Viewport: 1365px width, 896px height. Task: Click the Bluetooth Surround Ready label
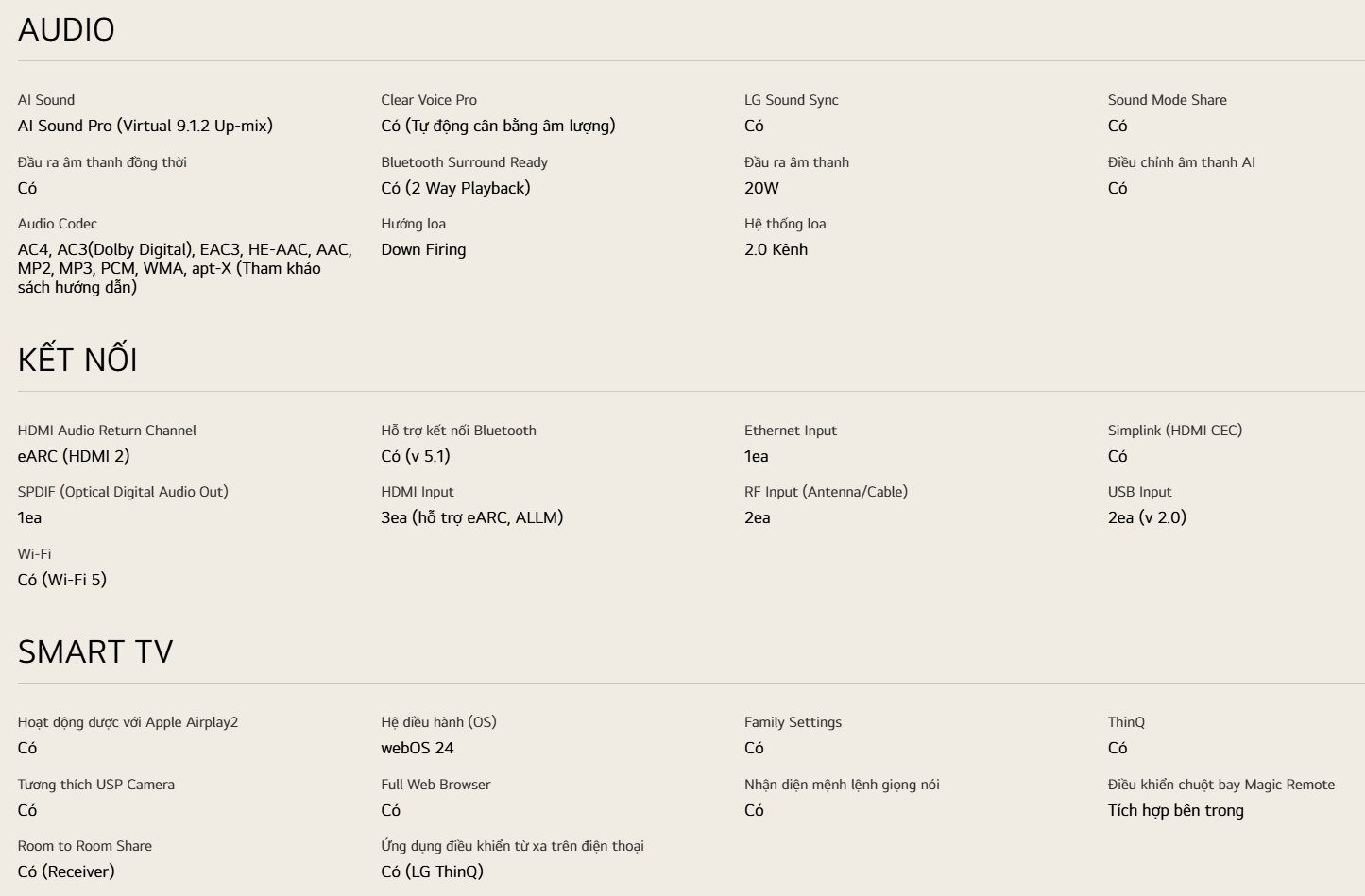click(464, 162)
